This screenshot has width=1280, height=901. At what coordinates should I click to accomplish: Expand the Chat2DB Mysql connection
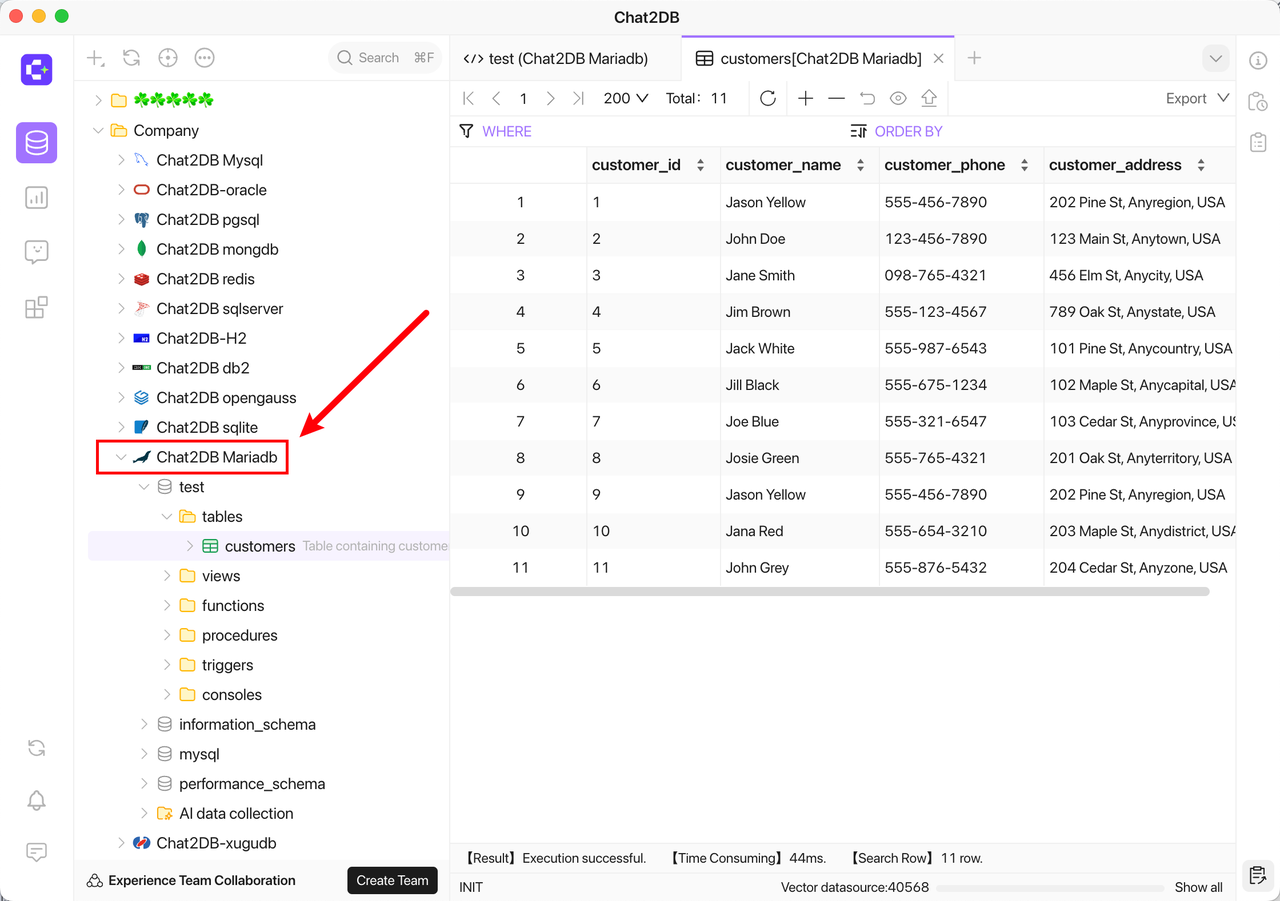pyautogui.click(x=120, y=160)
